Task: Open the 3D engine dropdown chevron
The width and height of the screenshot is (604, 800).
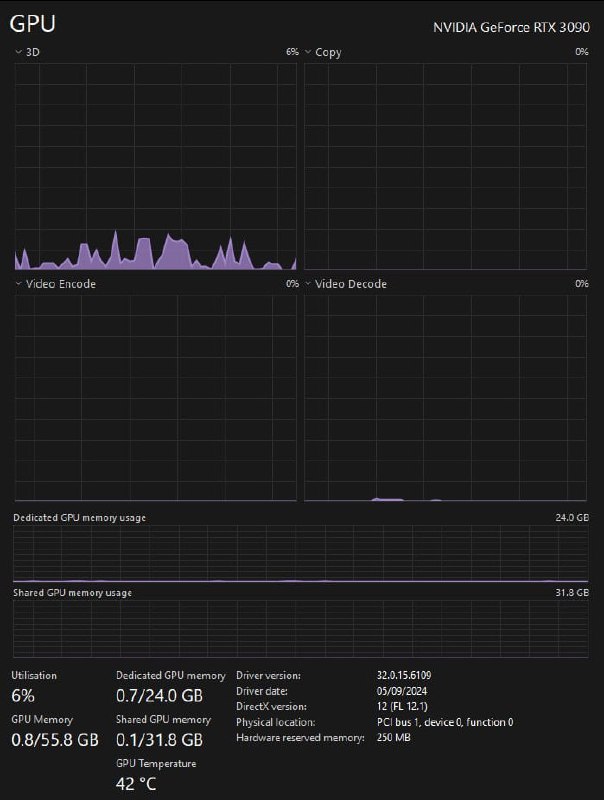Action: pos(18,52)
